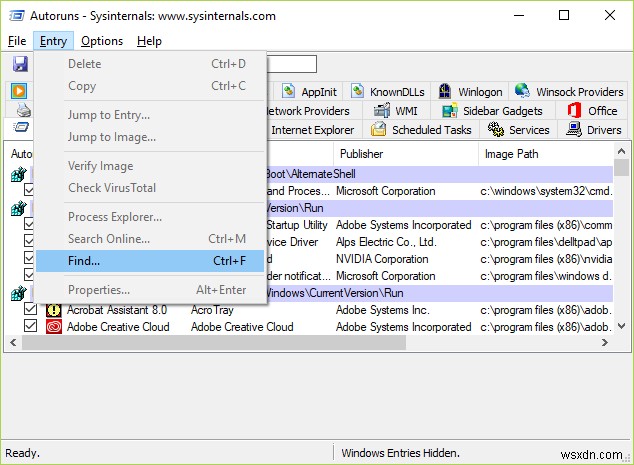The height and width of the screenshot is (465, 634).
Task: Click the Acrobat Assistant 8.0 entry icon
Action: coord(53,310)
